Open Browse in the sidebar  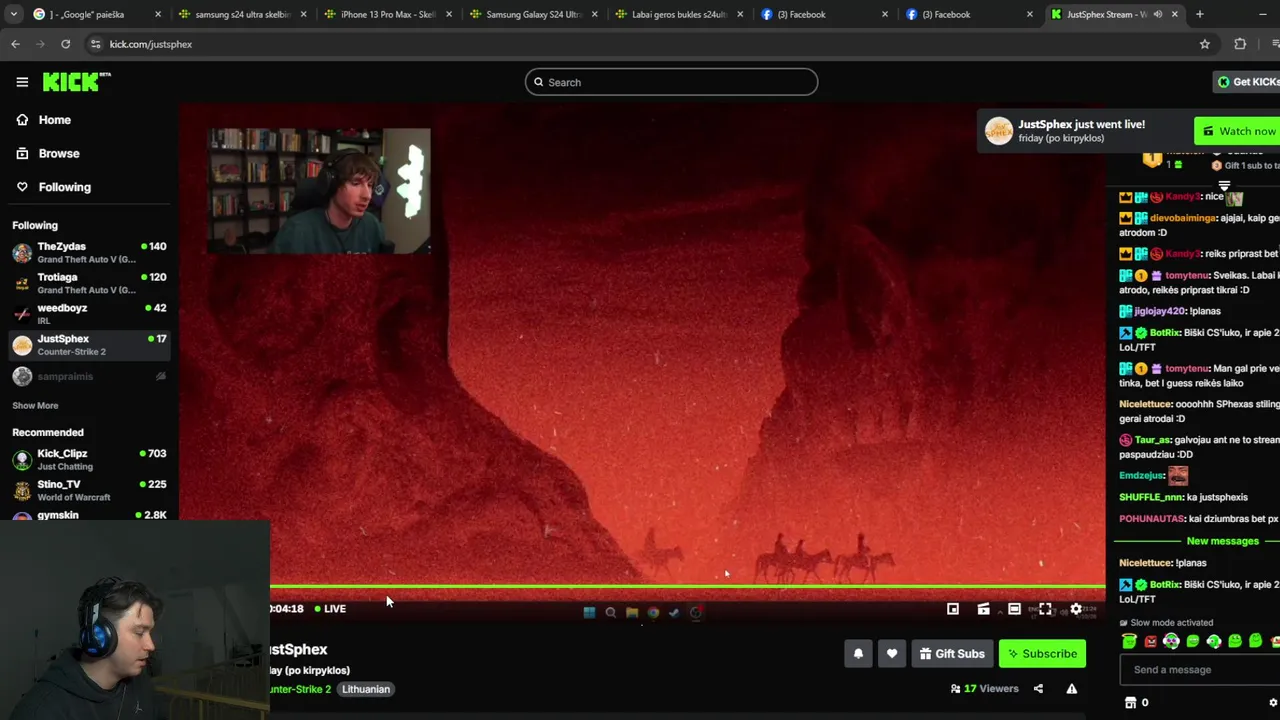click(x=58, y=153)
